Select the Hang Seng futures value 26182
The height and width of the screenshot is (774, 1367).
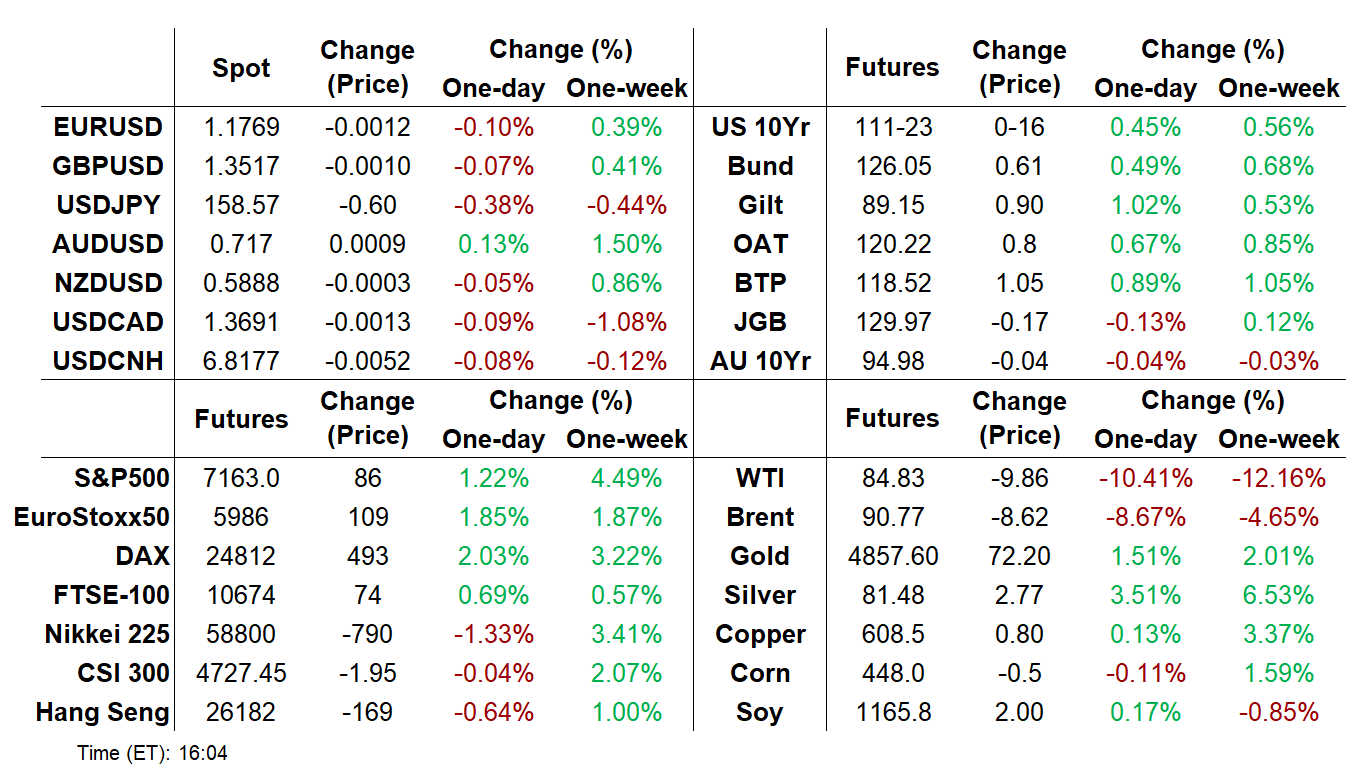pos(242,712)
